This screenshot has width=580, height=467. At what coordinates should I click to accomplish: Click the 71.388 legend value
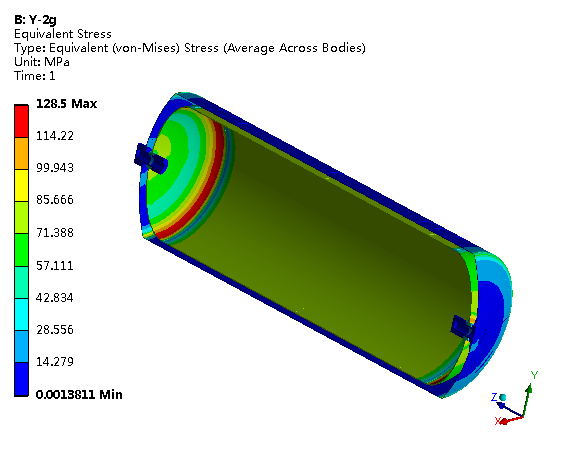coord(55,233)
